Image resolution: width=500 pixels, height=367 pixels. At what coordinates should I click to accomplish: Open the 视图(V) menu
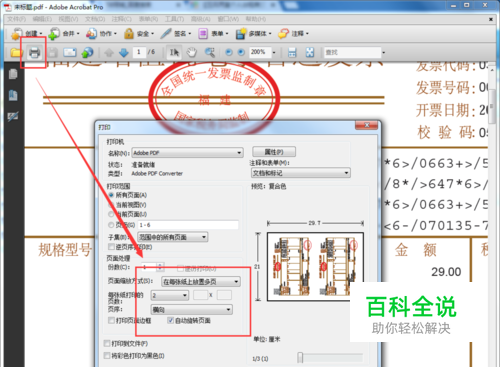68,19
